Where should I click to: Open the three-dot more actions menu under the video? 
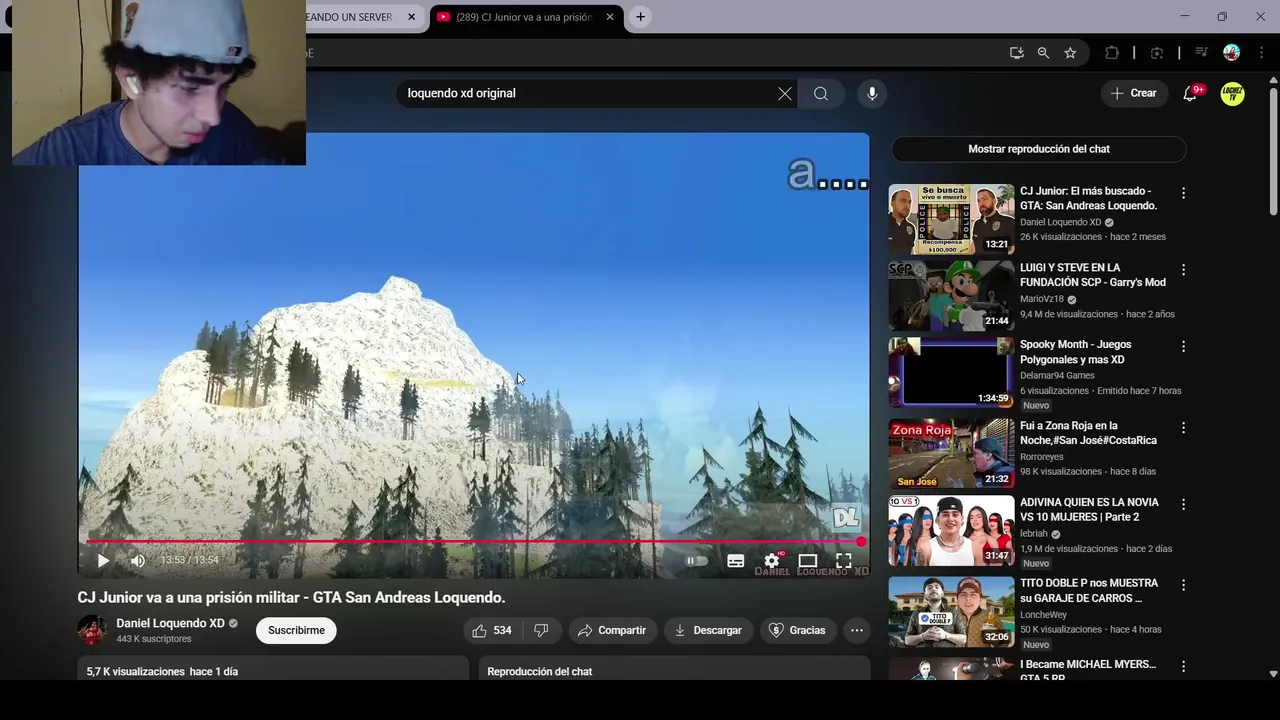(x=856, y=630)
